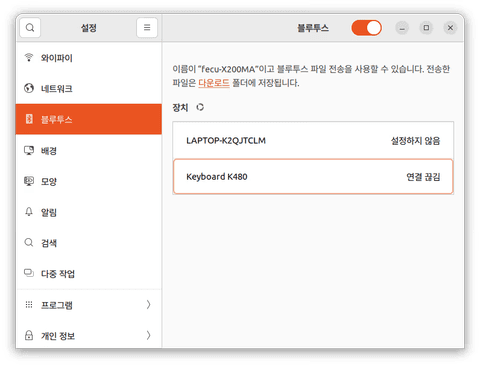The image size is (480, 366).
Task: Maximize the Settings window
Action: (426, 28)
